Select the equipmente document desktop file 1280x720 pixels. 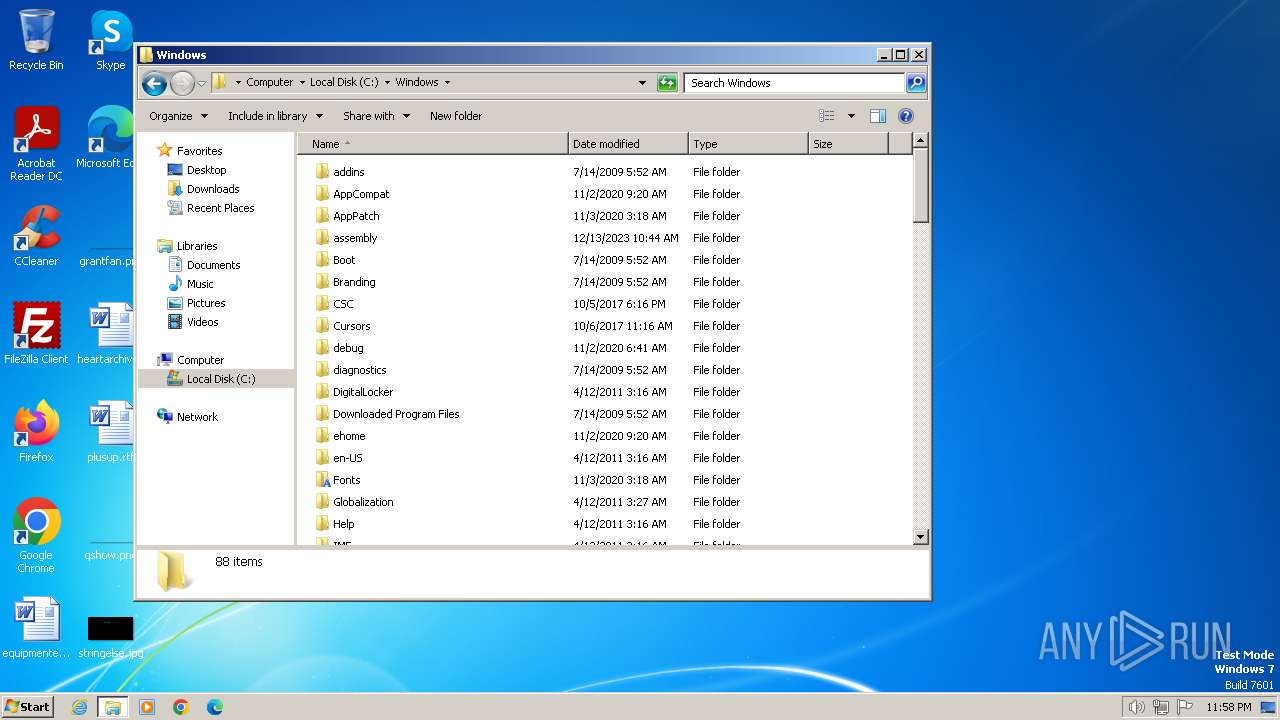[x=36, y=628]
